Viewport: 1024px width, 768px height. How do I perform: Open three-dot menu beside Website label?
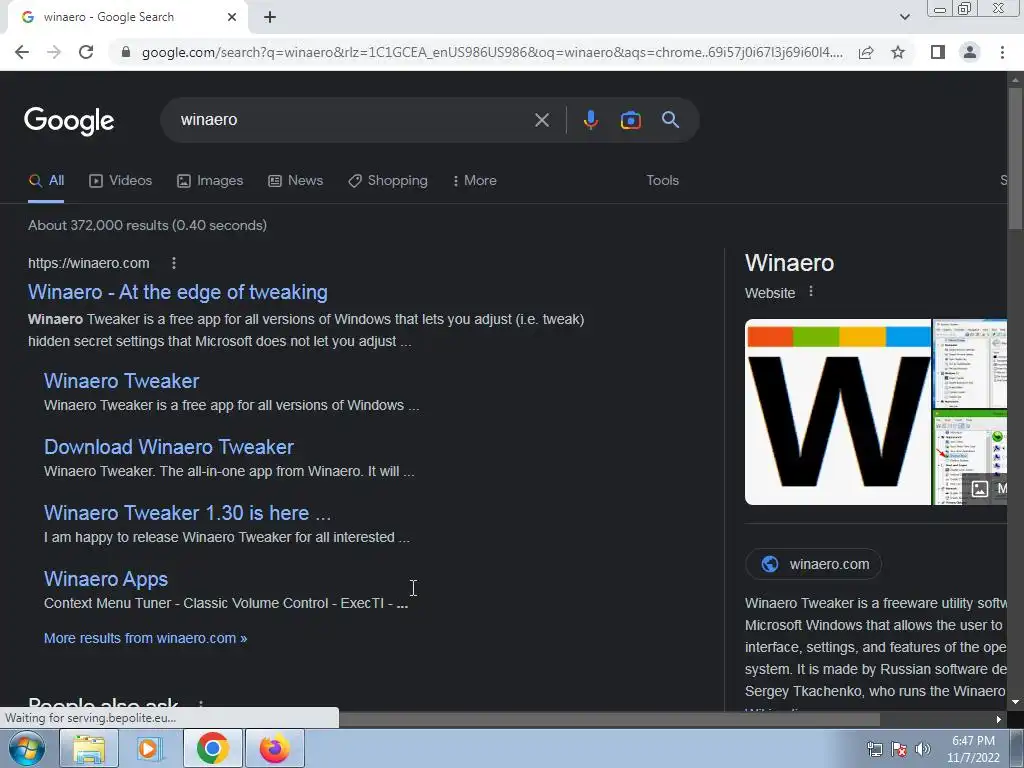click(811, 292)
